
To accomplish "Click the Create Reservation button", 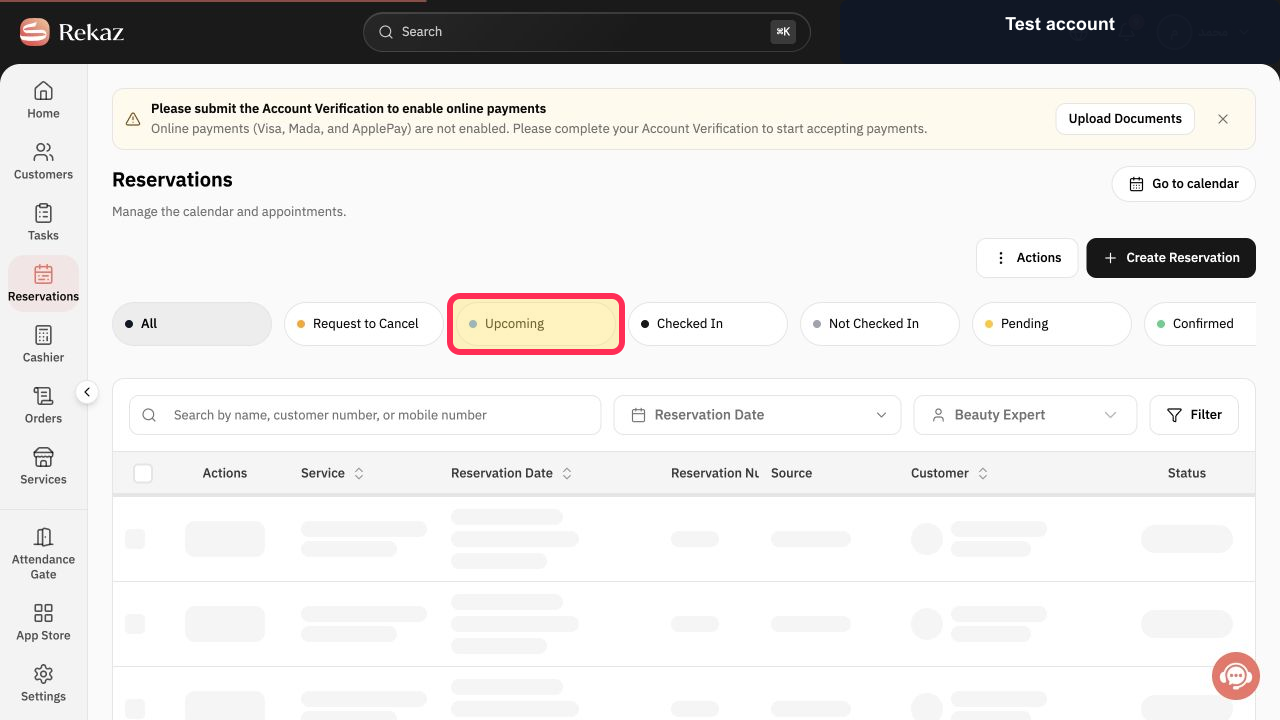I will 1171,258.
